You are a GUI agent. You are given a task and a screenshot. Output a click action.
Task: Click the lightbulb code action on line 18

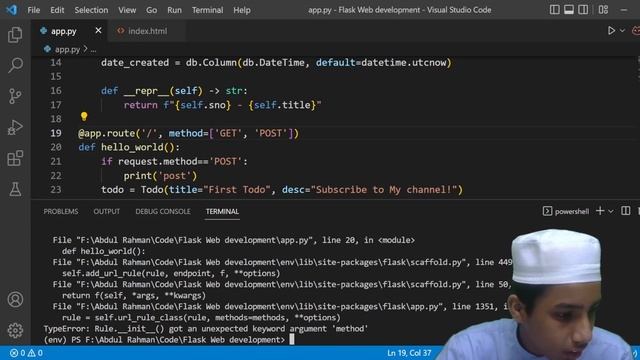84,117
